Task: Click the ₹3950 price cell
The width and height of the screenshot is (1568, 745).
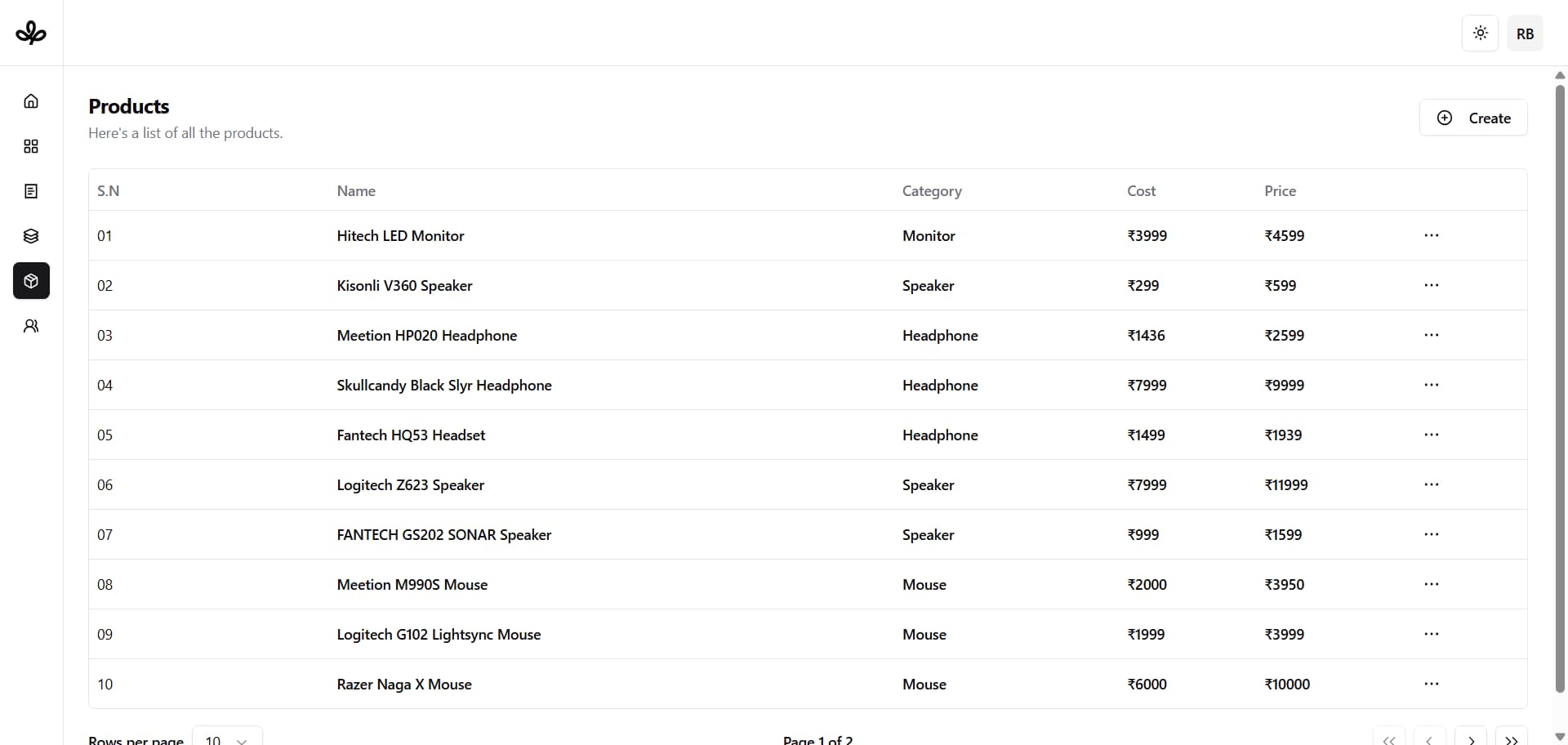Action: (1285, 584)
